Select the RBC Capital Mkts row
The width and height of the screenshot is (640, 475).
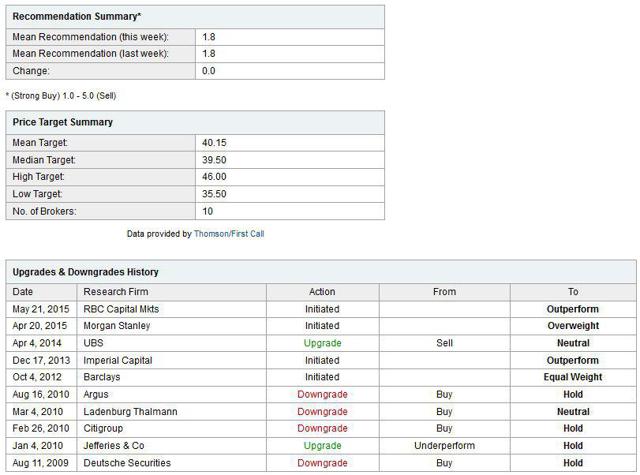point(321,309)
